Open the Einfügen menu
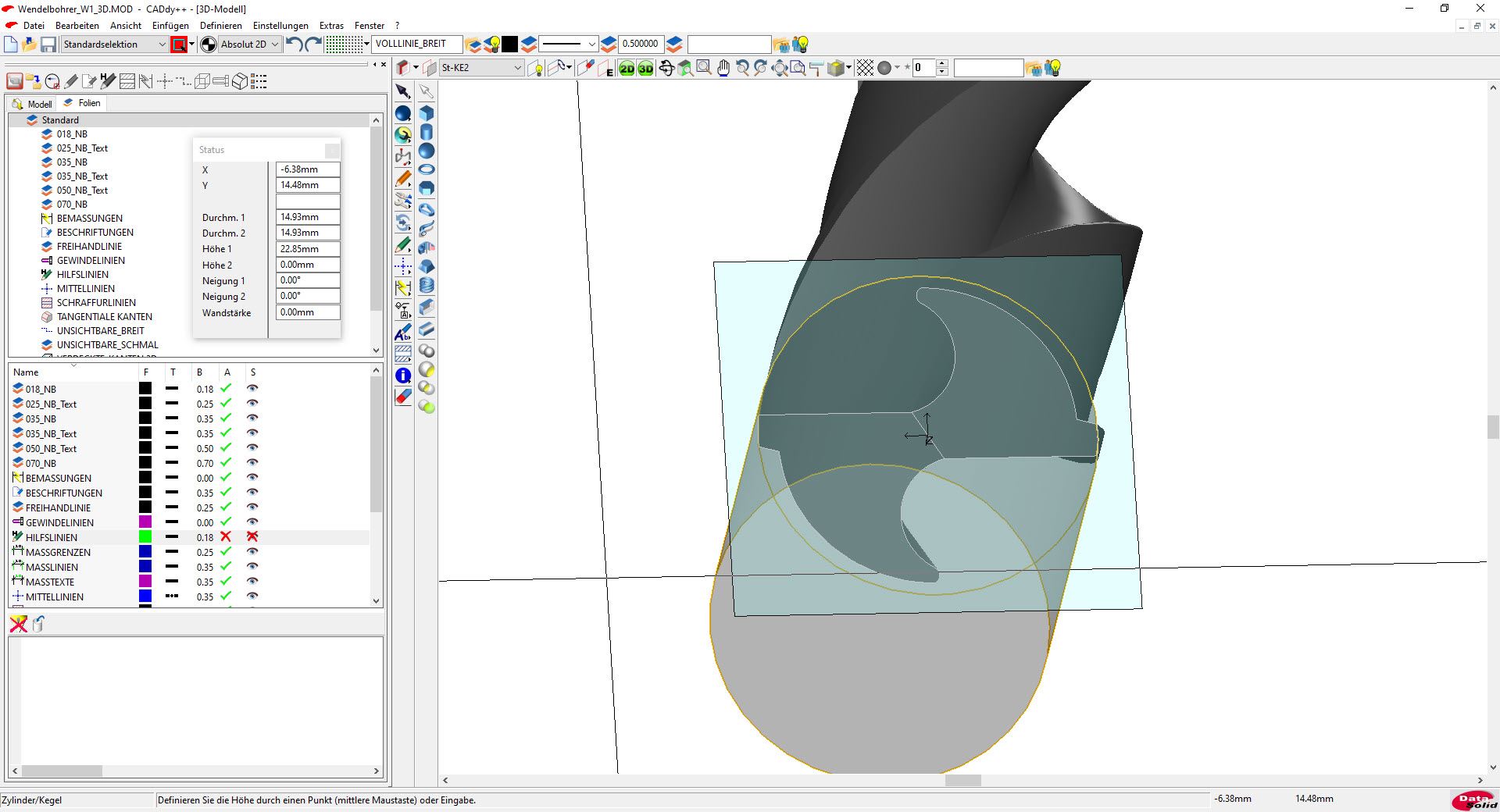 click(170, 25)
